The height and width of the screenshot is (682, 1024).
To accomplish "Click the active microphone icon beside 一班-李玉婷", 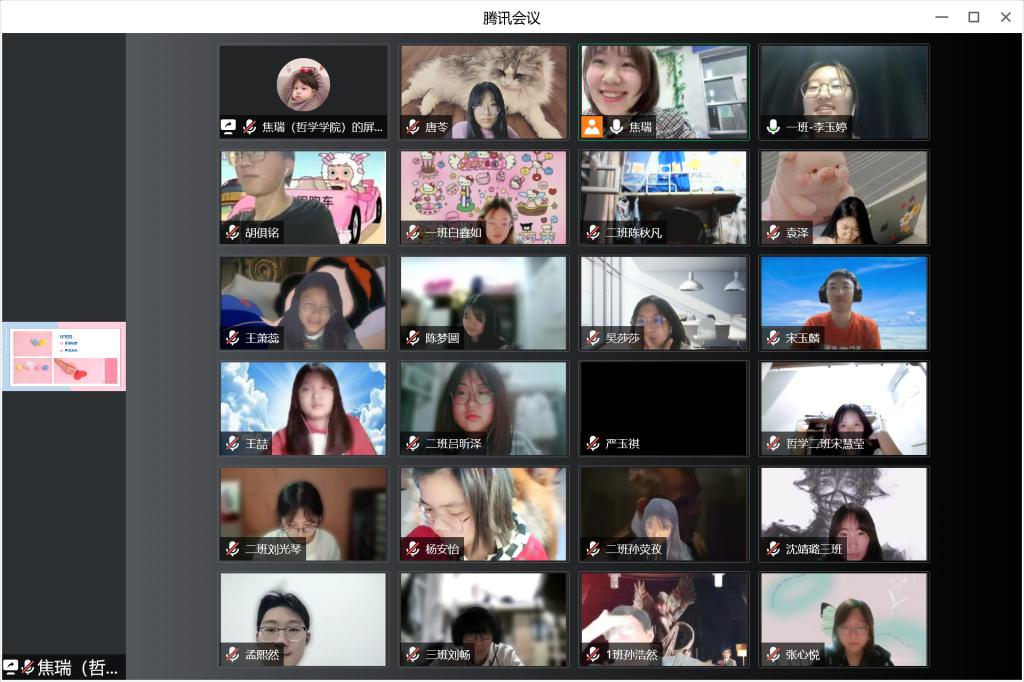I will click(773, 127).
